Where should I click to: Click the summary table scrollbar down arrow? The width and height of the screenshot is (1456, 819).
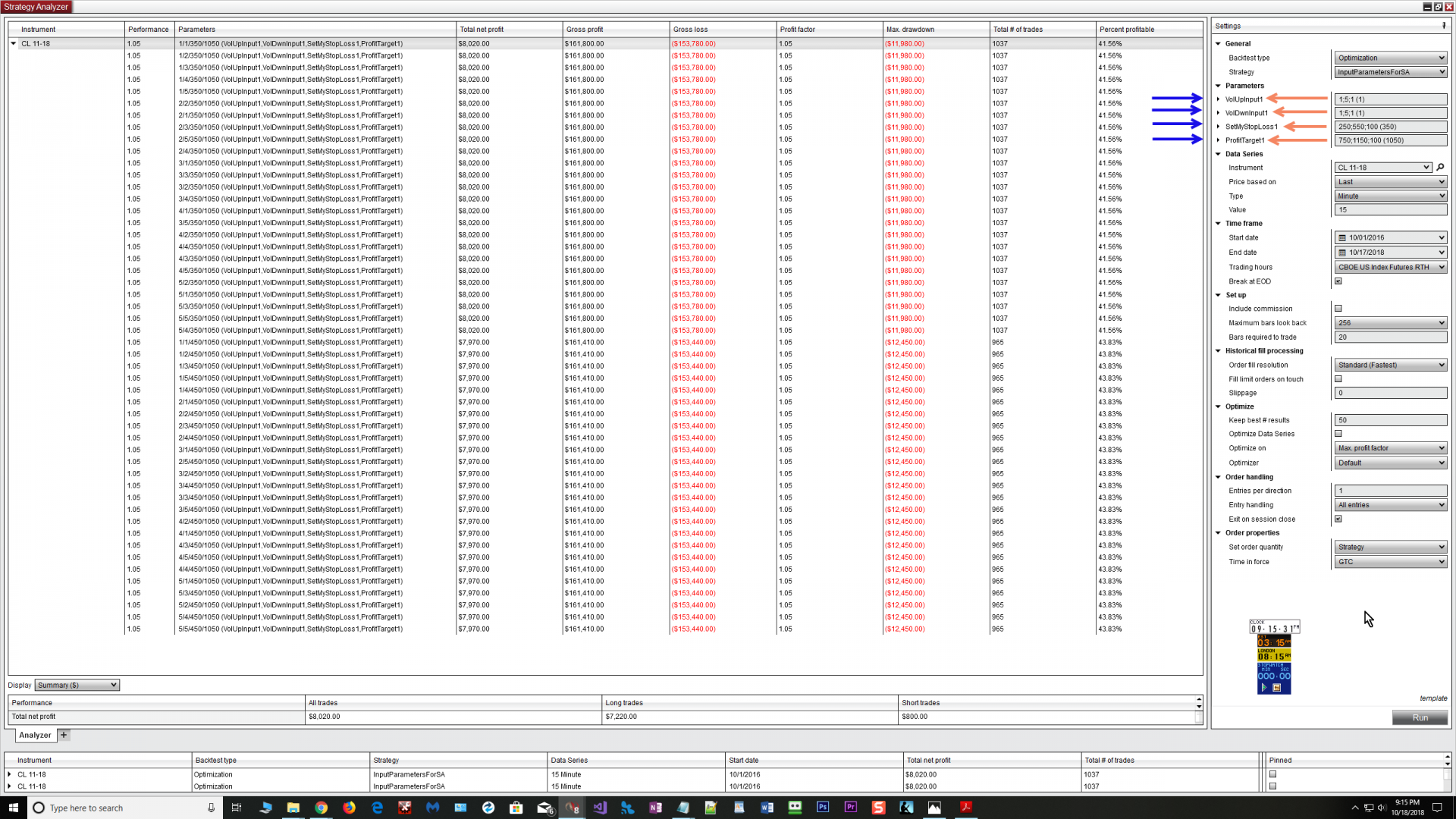point(1199,708)
